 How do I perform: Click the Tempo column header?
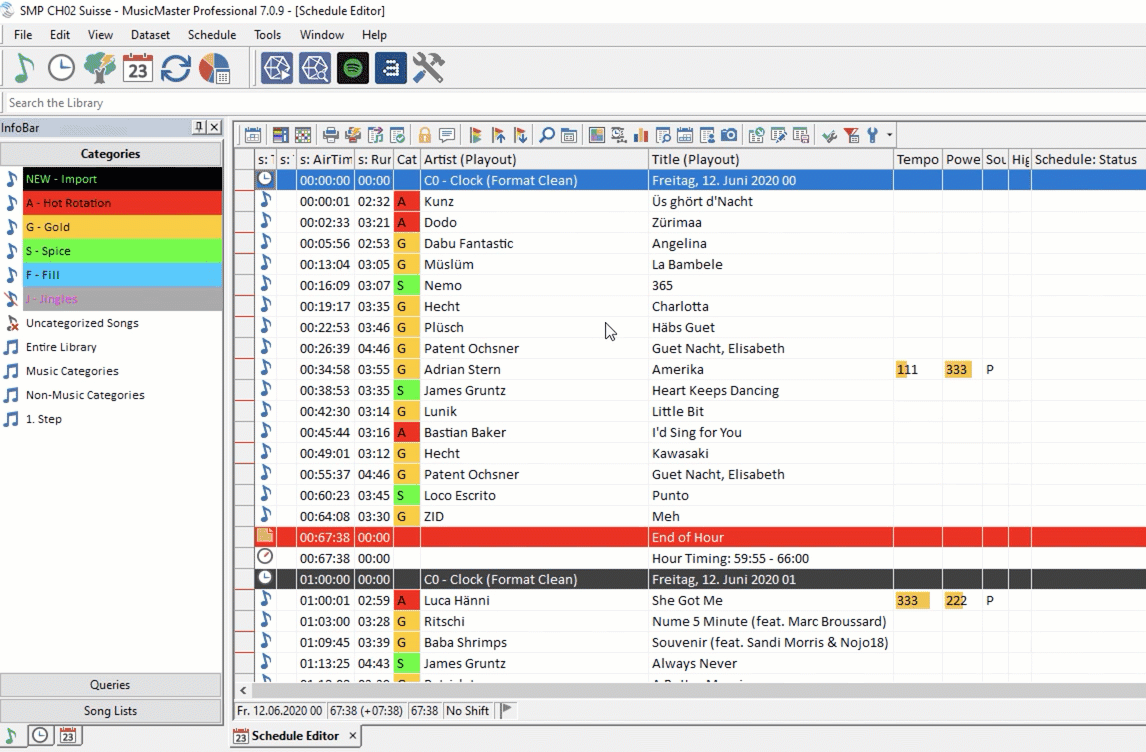(x=917, y=159)
